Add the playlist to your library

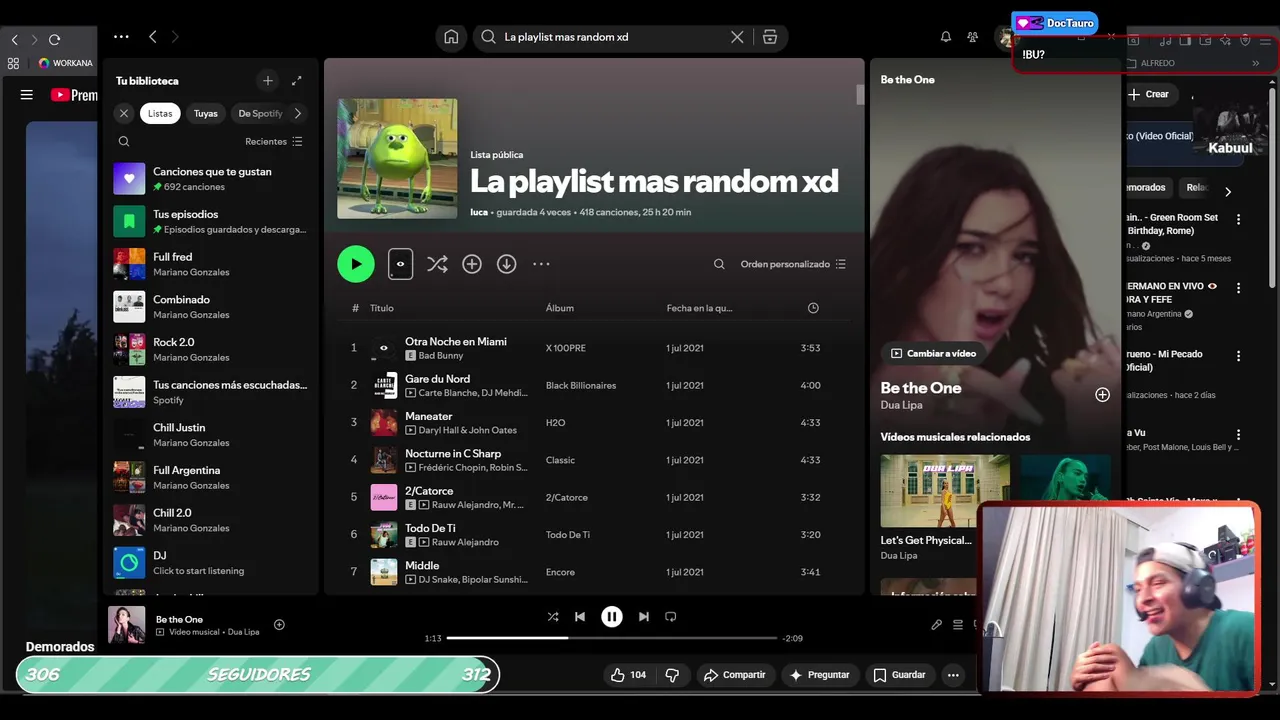(x=472, y=264)
